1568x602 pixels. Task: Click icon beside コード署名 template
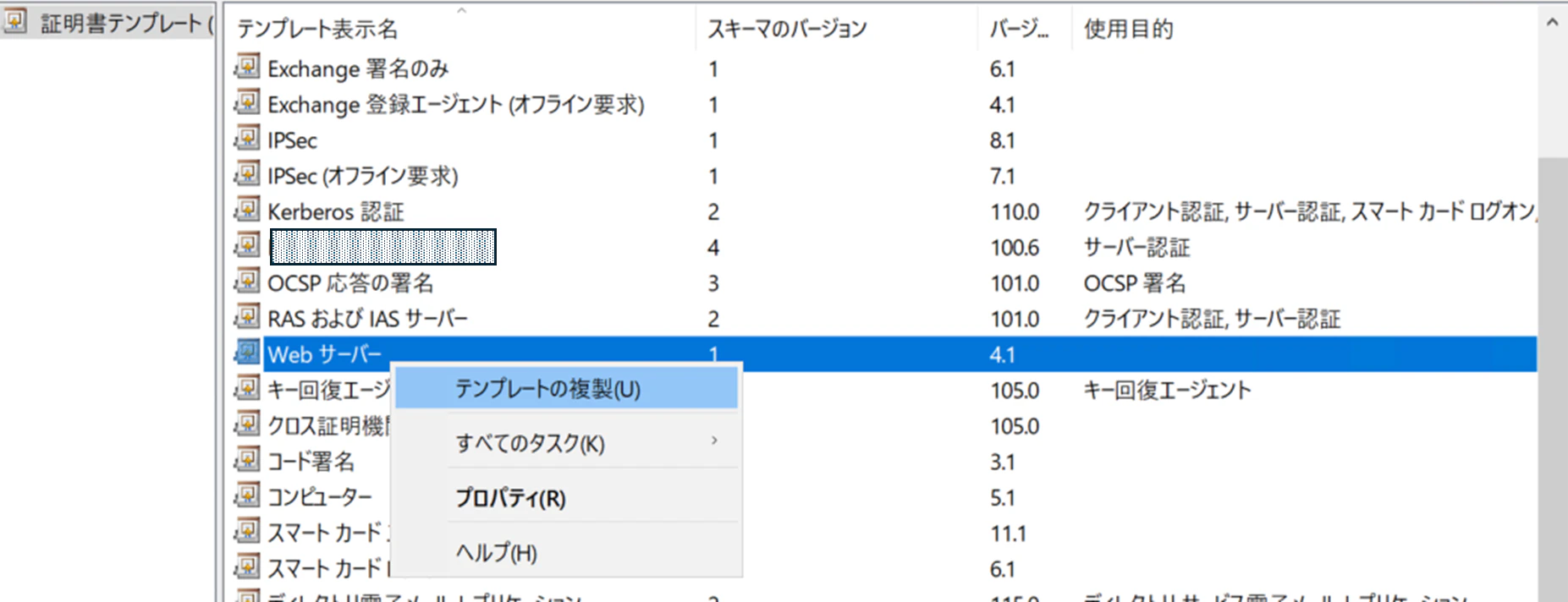246,459
